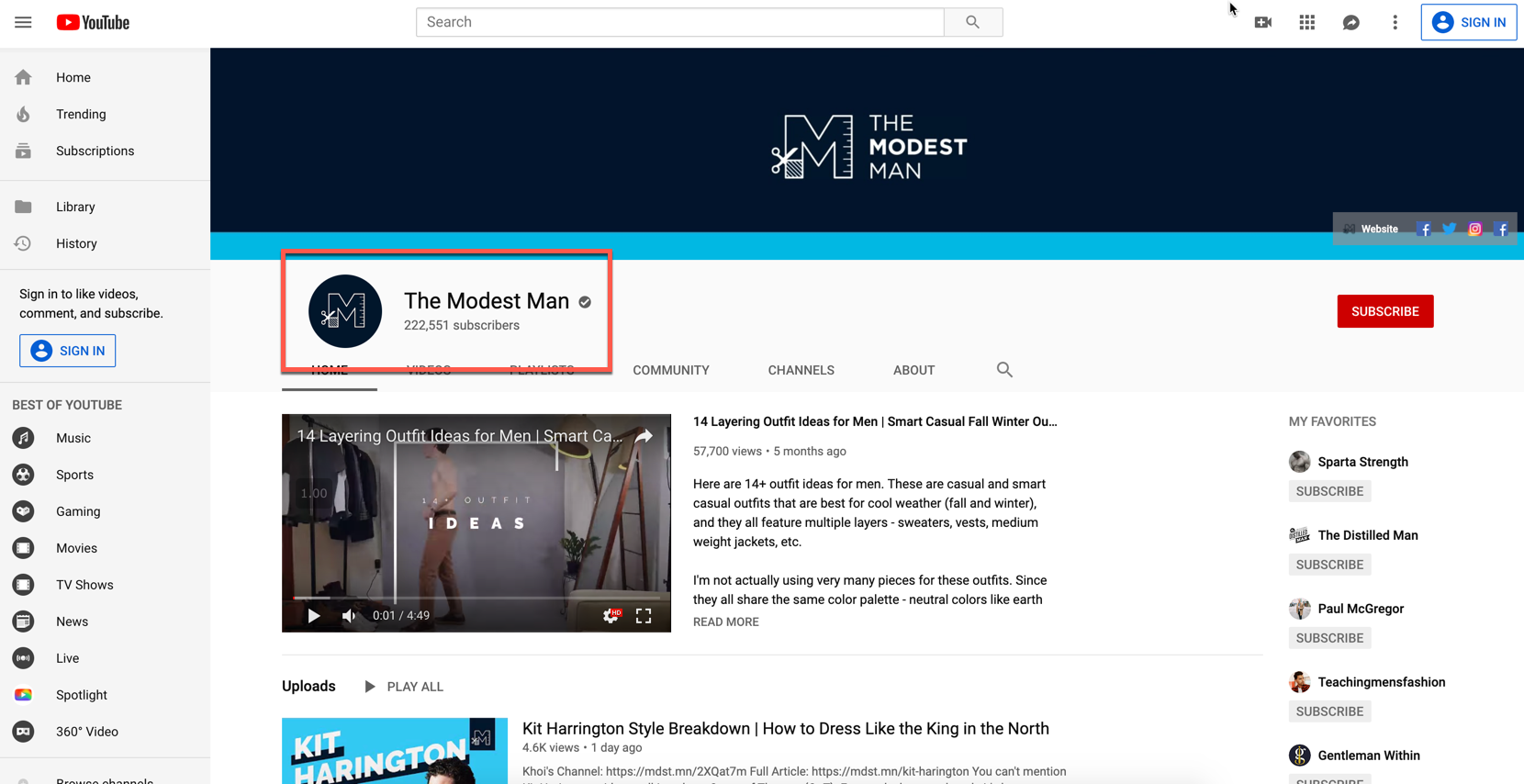
Task: Switch to the VIDEOS tab
Action: click(x=429, y=370)
